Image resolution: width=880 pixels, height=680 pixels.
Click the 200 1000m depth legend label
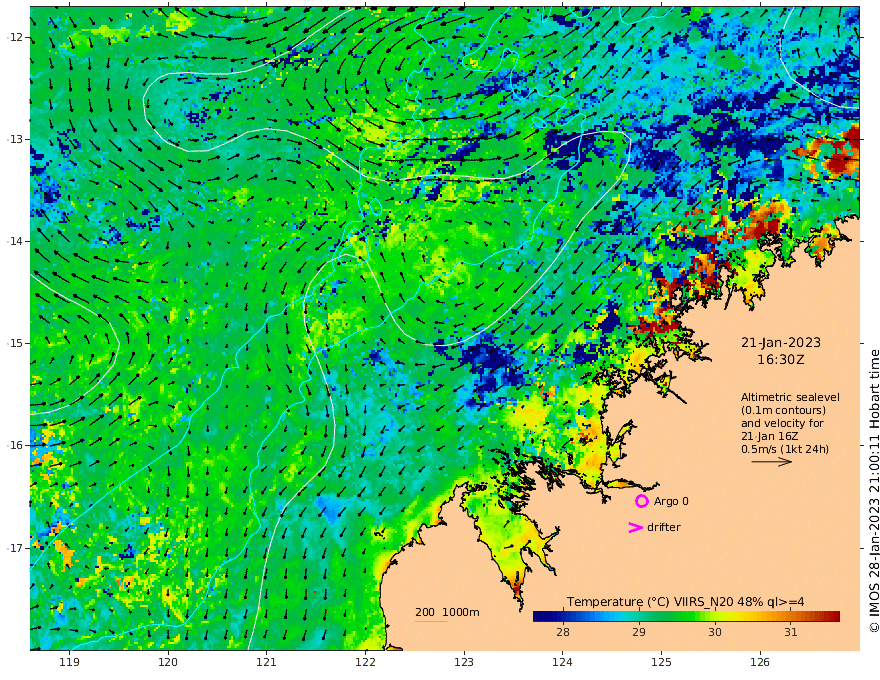tap(447, 612)
